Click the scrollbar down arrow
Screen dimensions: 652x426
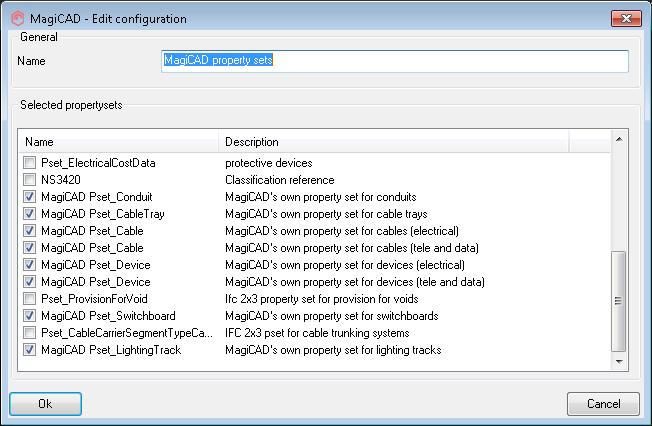tap(619, 362)
